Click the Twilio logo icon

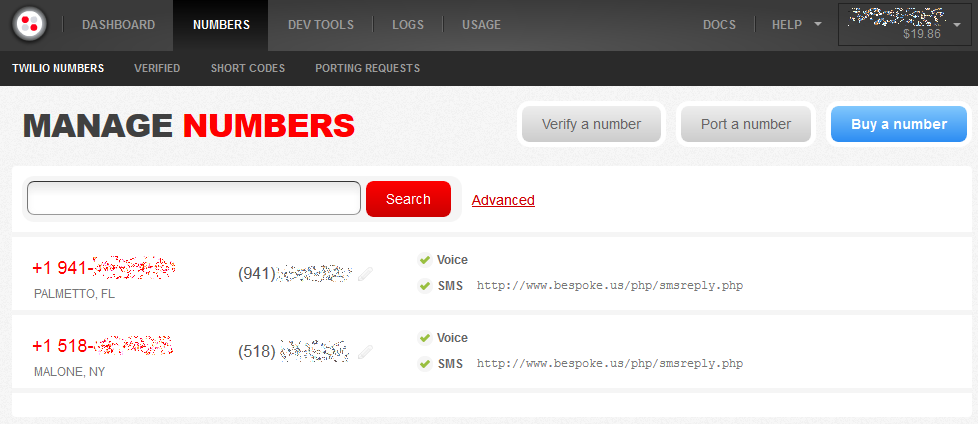(31, 25)
